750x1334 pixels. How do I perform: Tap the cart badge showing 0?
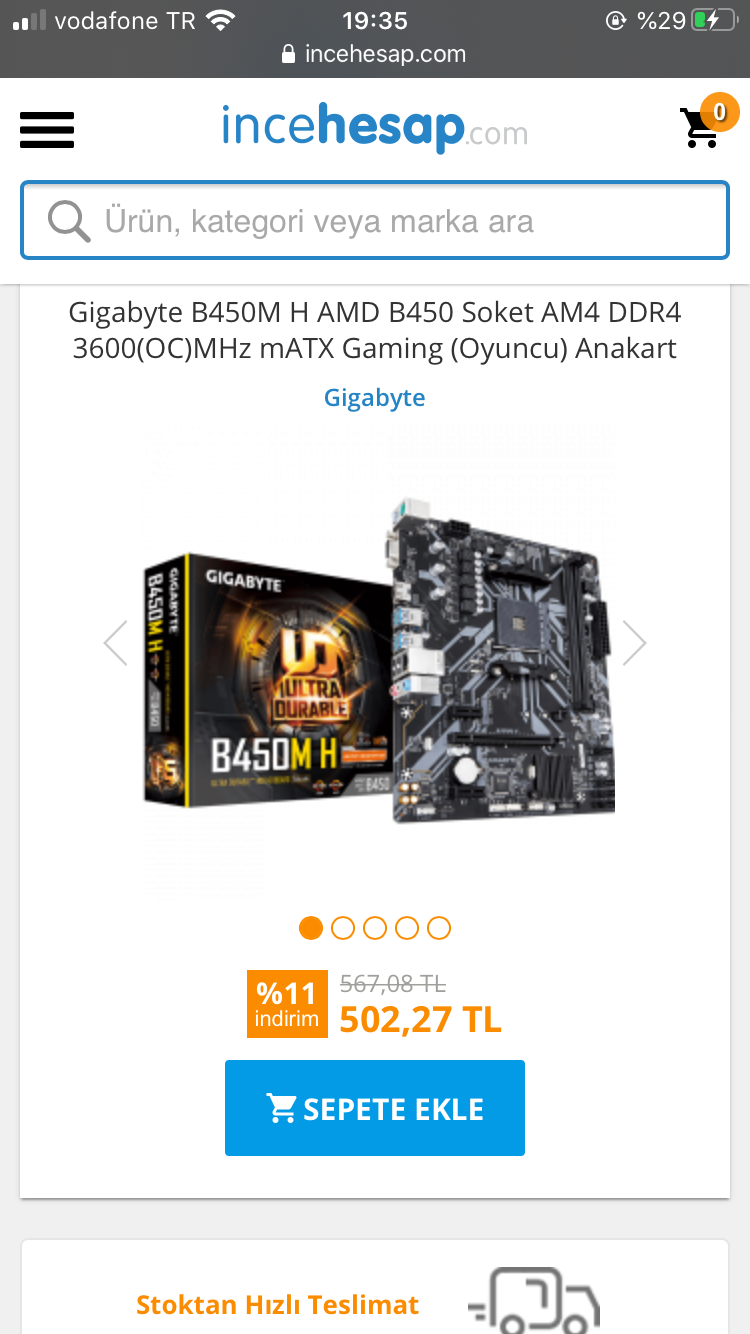(719, 112)
